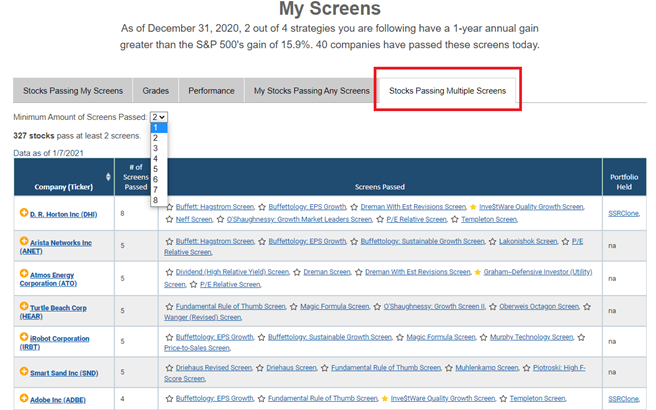Toggle star for Dreman With Est Revisions, D. R. Horton row
The height and width of the screenshot is (410, 656).
pyautogui.click(x=354, y=207)
